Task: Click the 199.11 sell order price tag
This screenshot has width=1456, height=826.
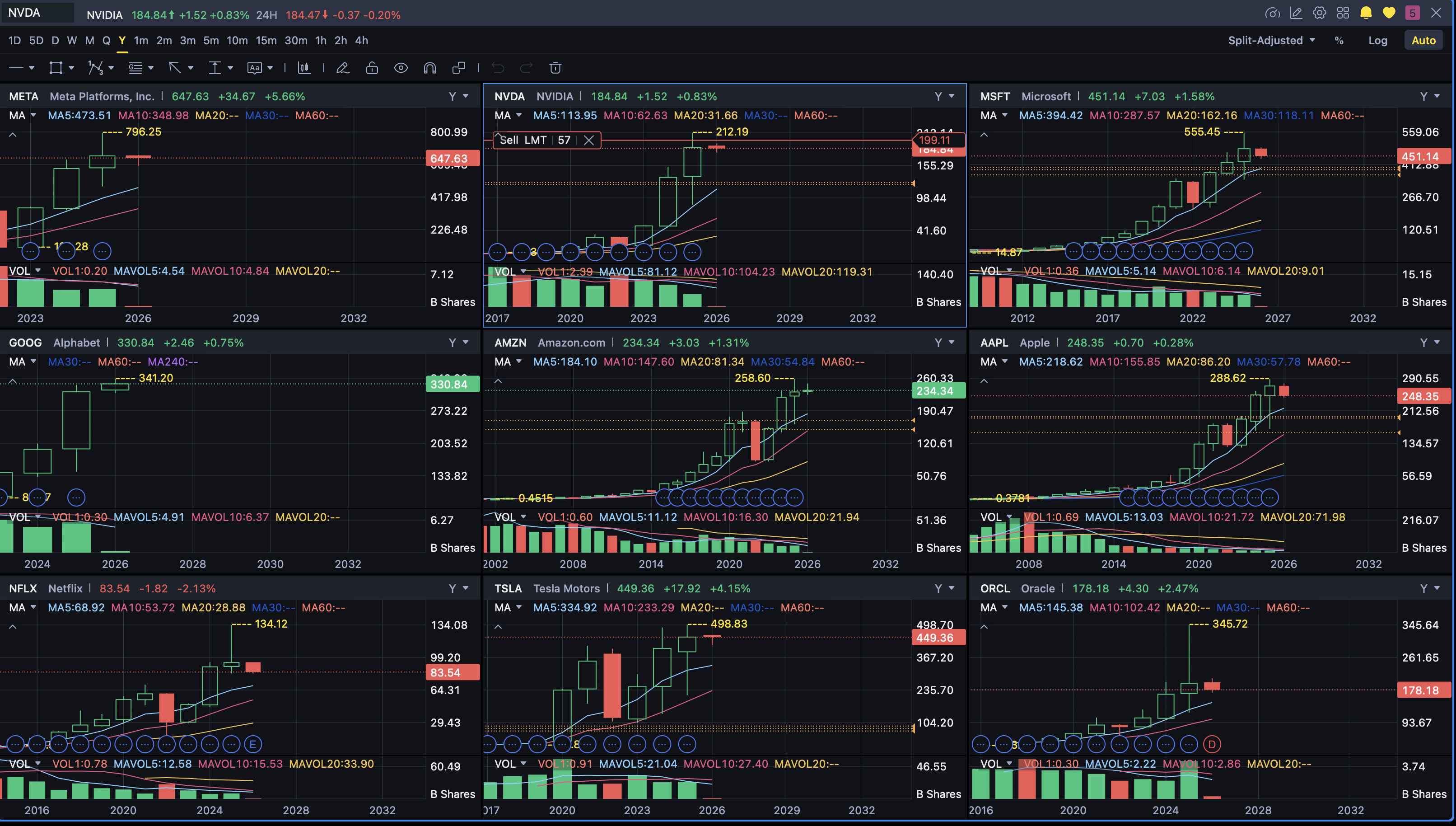Action: 938,140
